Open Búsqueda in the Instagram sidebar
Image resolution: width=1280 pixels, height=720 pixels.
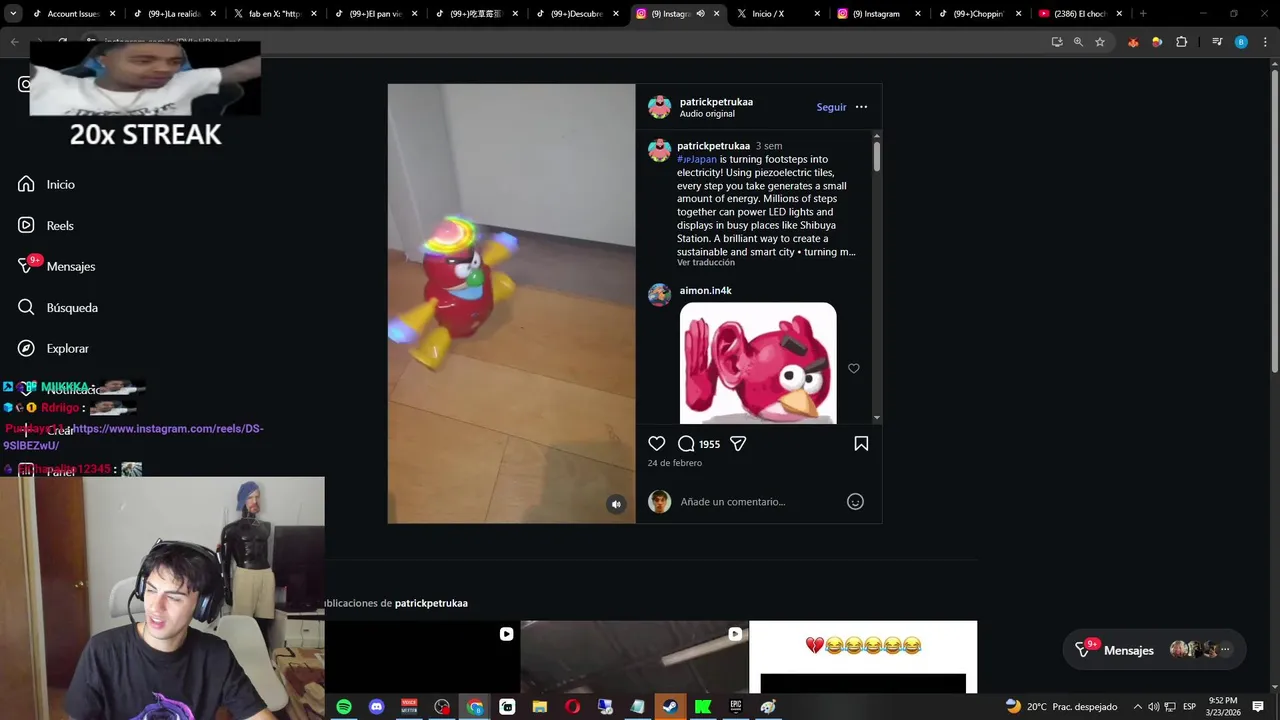pos(57,307)
